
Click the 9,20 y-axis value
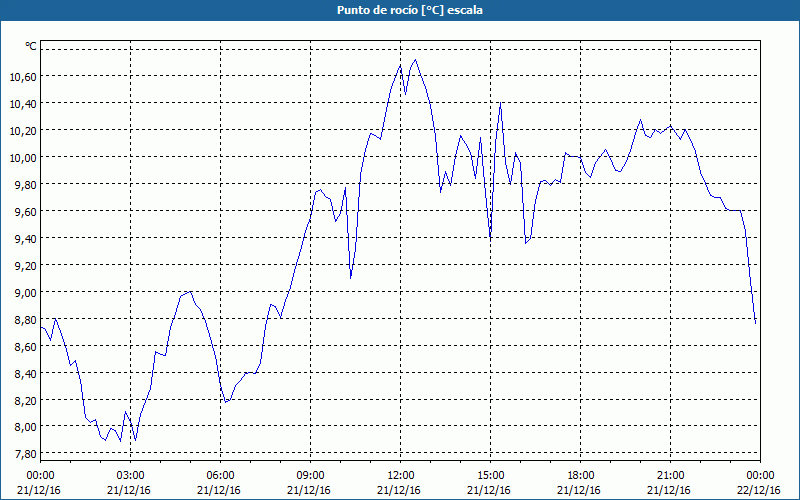[x=26, y=266]
